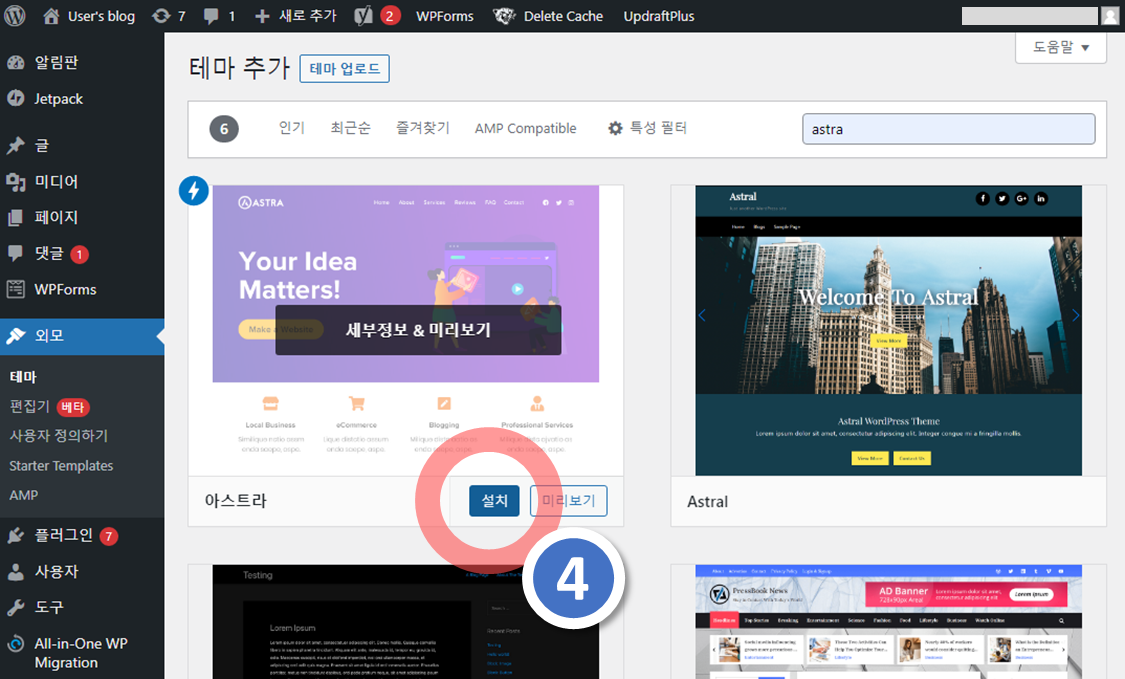Image resolution: width=1125 pixels, height=679 pixels.
Task: Click the 아스트라 theme name
Action: click(x=235, y=501)
